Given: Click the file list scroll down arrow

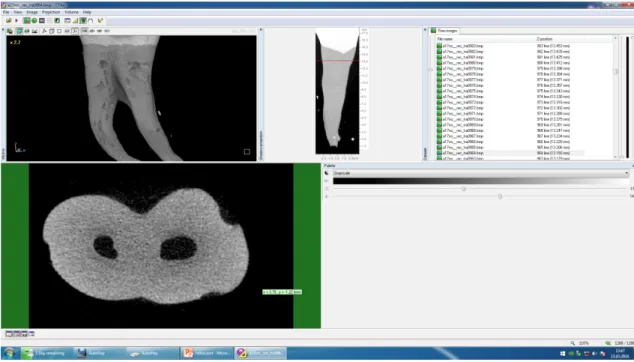Looking at the screenshot, I should [616, 157].
